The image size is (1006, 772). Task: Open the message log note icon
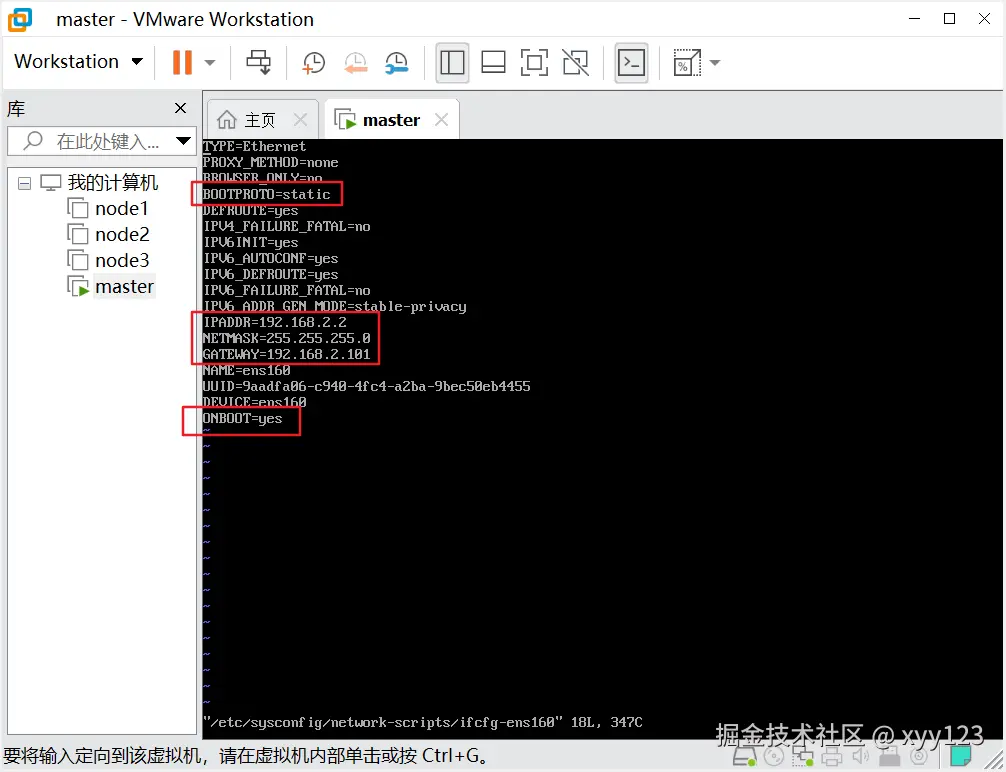point(960,757)
